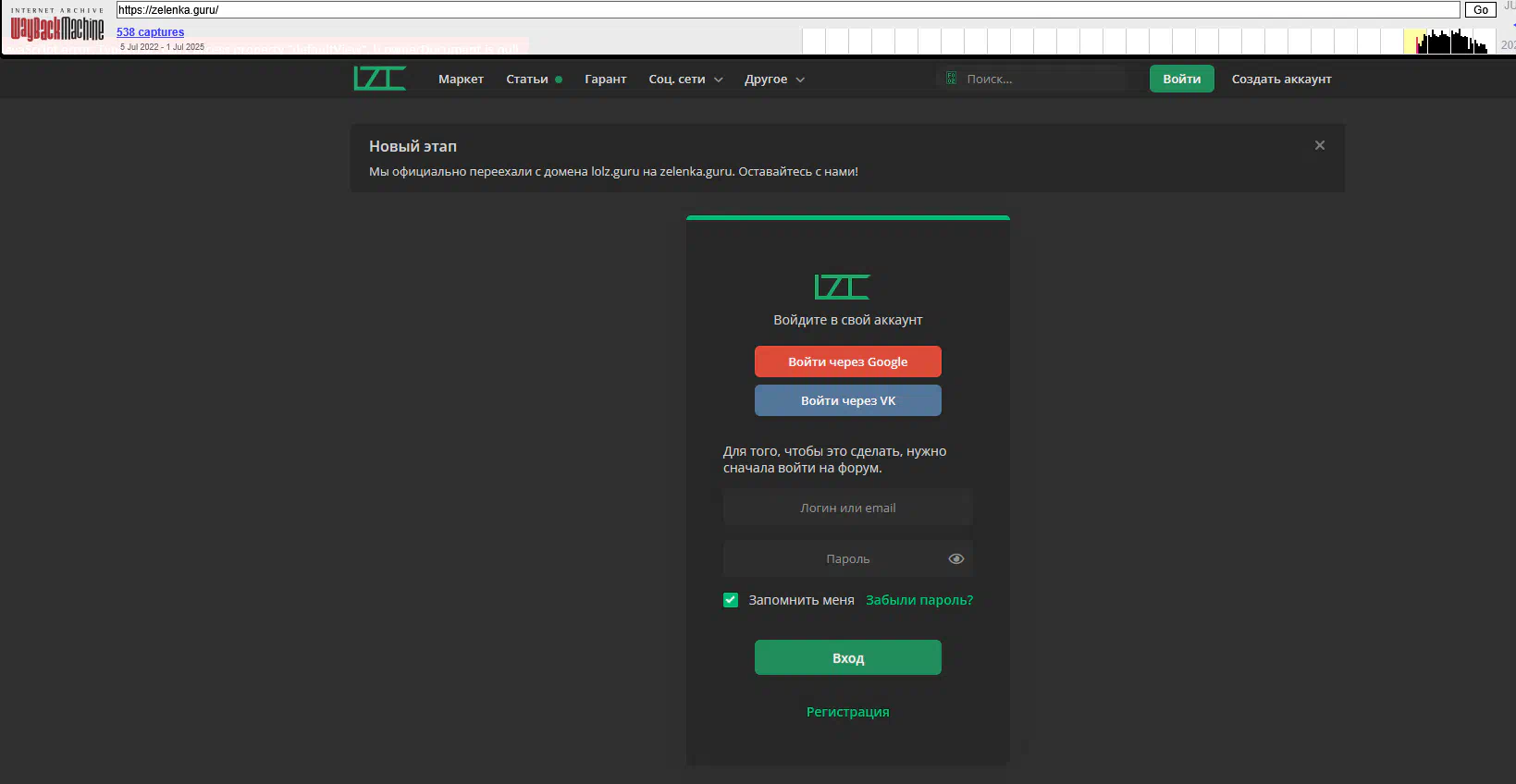Show the password with the eye icon

[x=956, y=558]
